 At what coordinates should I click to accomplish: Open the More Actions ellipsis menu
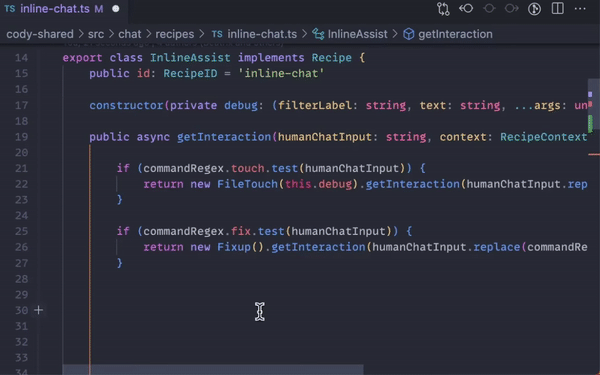click(x=580, y=8)
